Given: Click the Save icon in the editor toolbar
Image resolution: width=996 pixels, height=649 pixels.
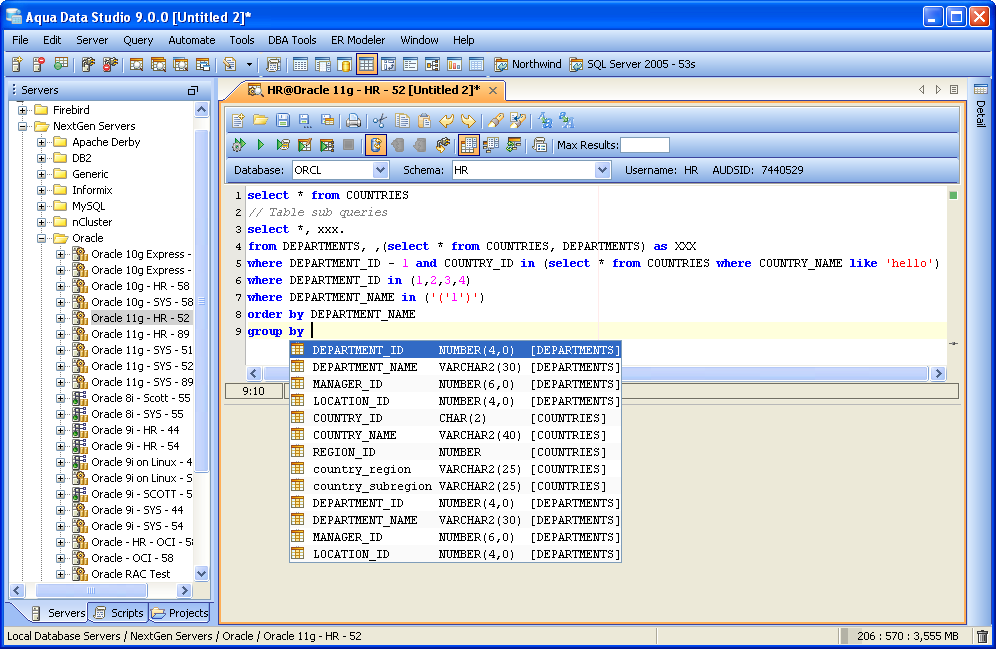Looking at the screenshot, I should click(x=282, y=121).
